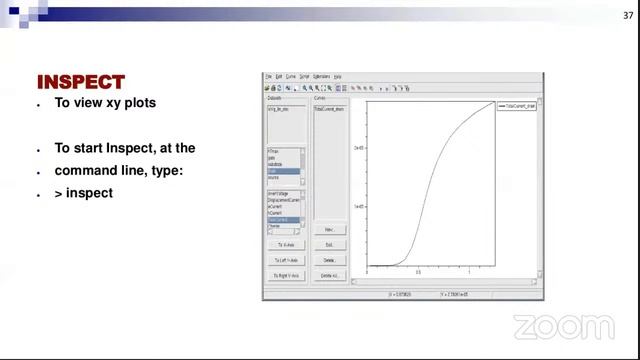The height and width of the screenshot is (360, 640).
Task: Open the Script menu
Action: point(304,77)
